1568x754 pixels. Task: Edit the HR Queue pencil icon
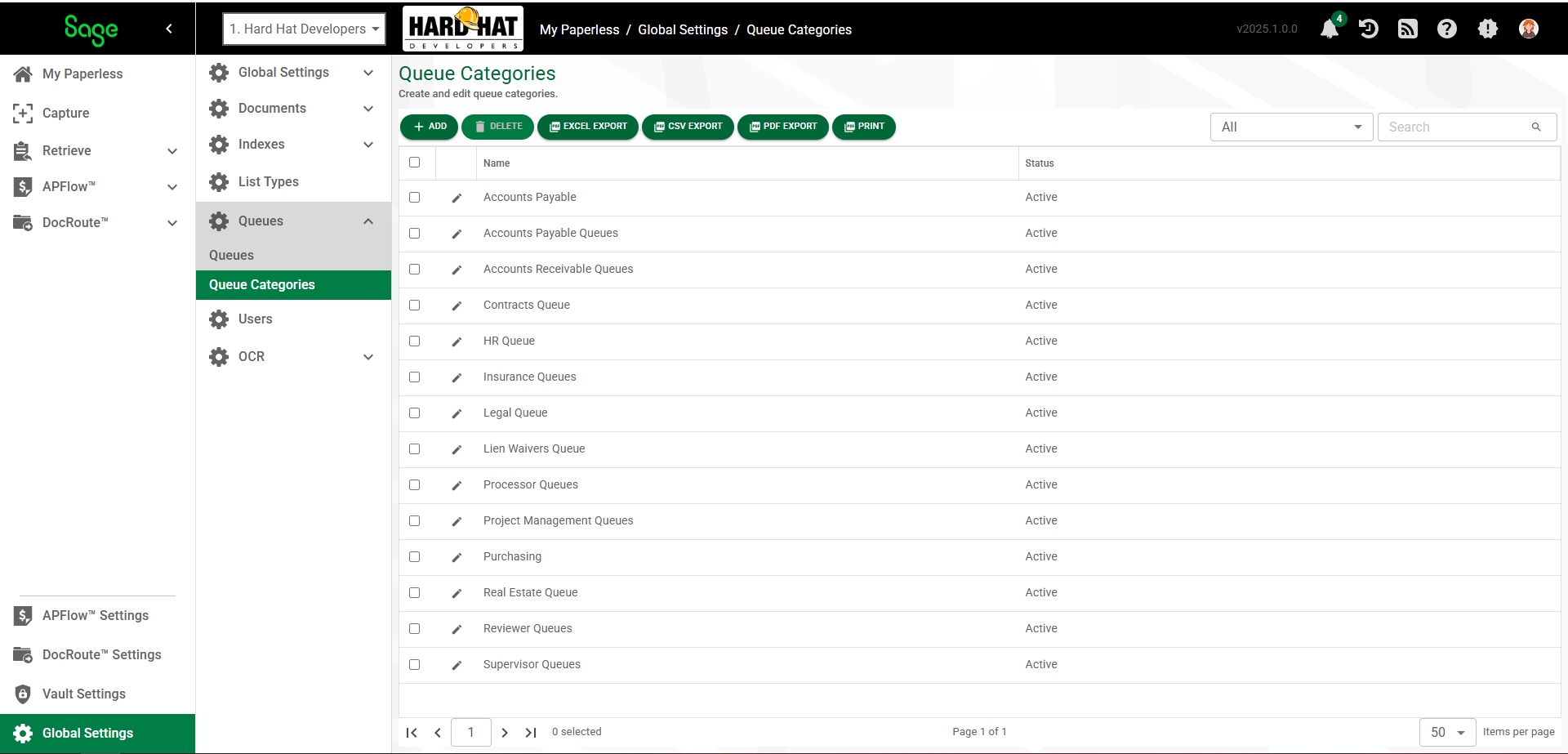tap(457, 341)
